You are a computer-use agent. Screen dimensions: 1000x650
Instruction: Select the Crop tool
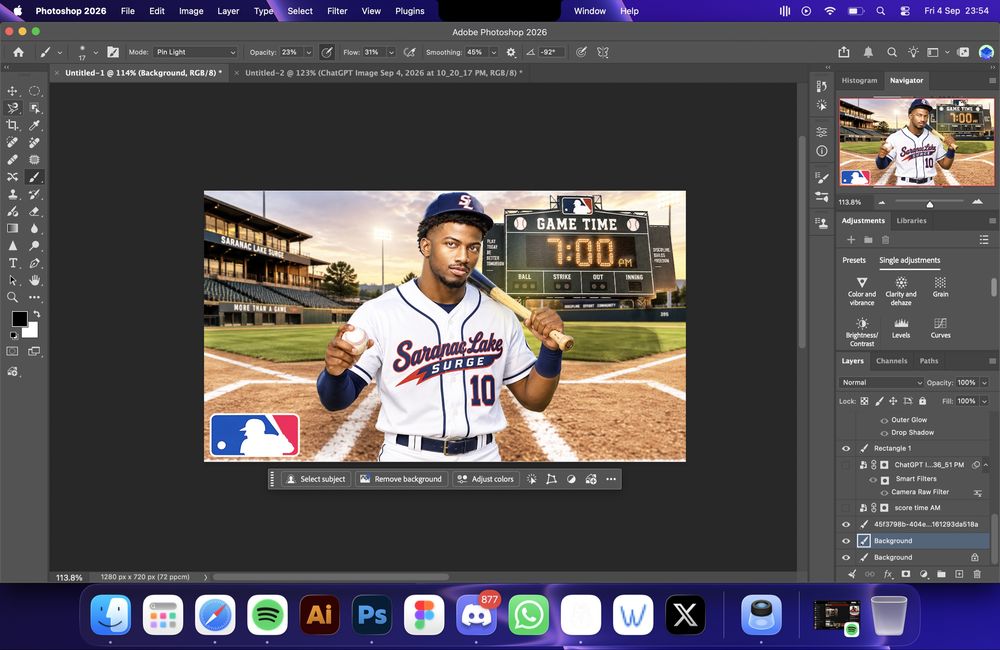tap(12, 125)
